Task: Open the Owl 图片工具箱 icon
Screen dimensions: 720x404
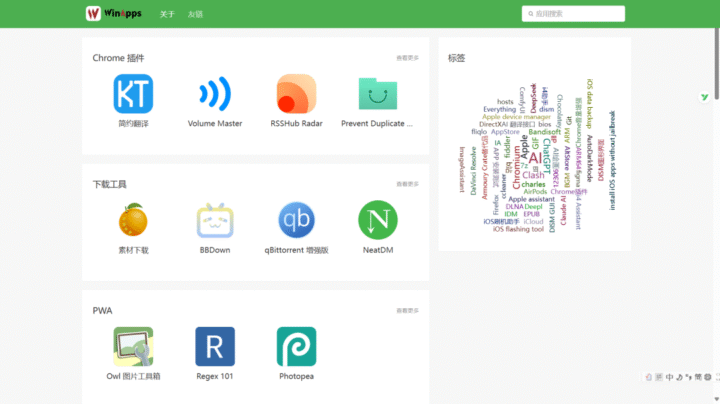Action: click(x=133, y=346)
